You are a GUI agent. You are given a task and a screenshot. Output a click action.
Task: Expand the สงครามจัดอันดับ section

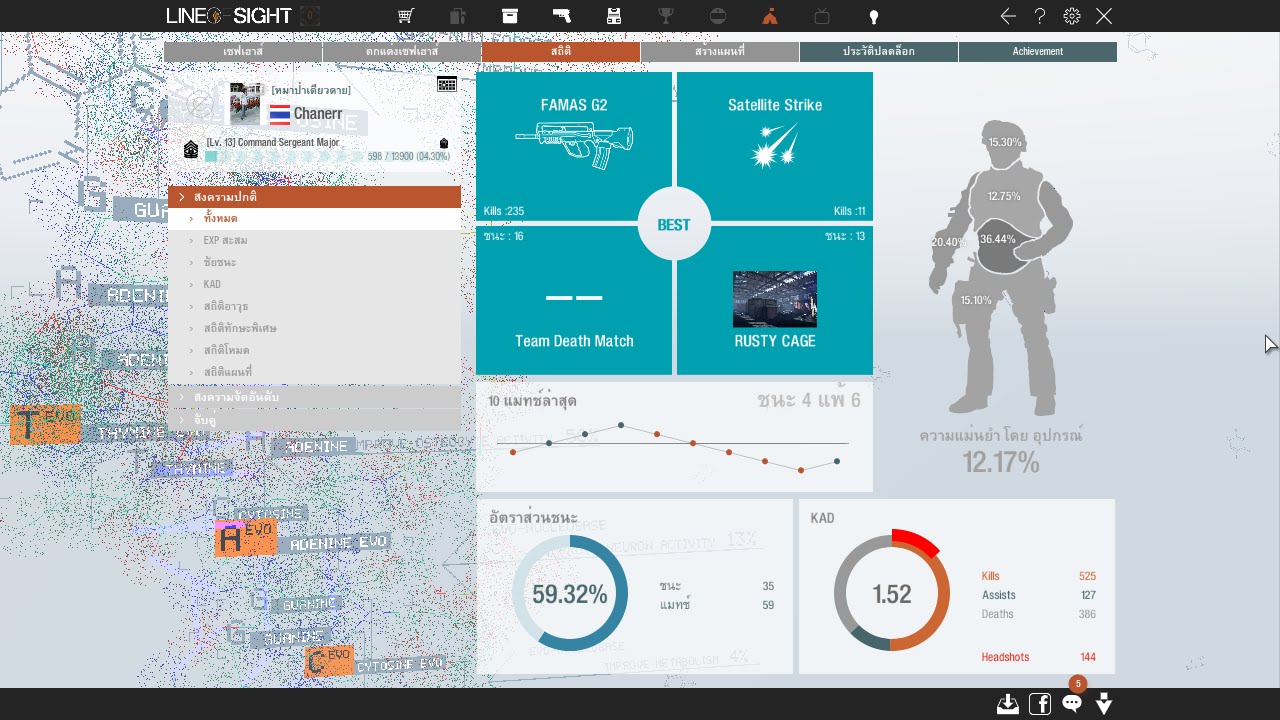[x=314, y=397]
